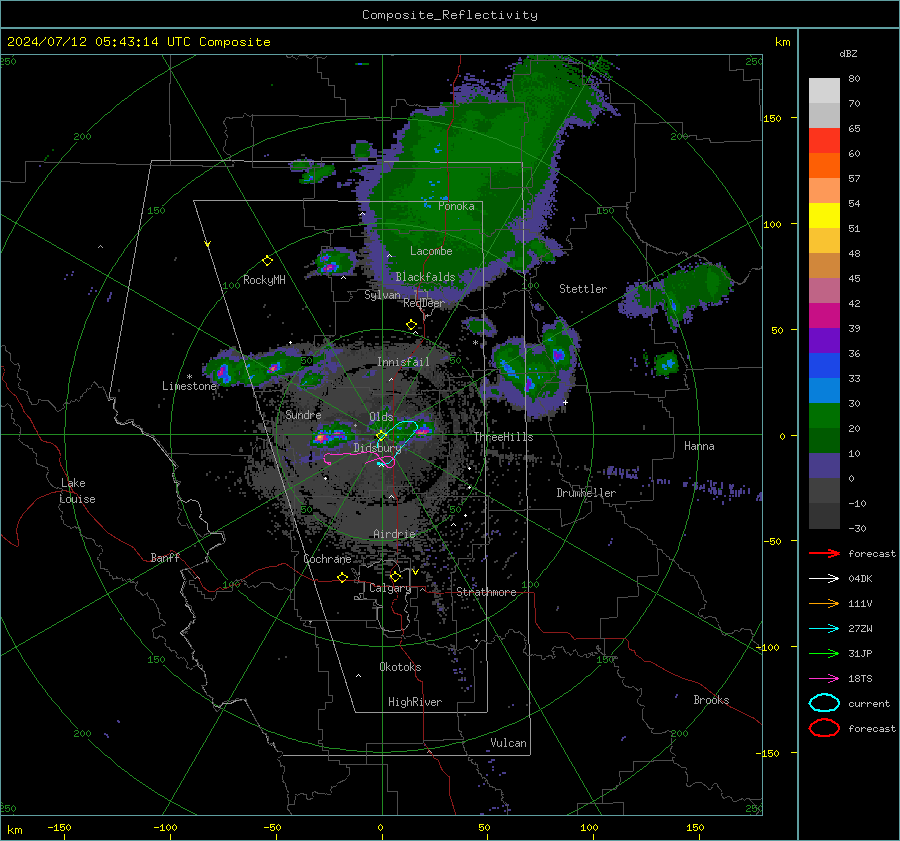Select the orange 111V arrow legend icon
This screenshot has width=900, height=841.
coord(824,603)
